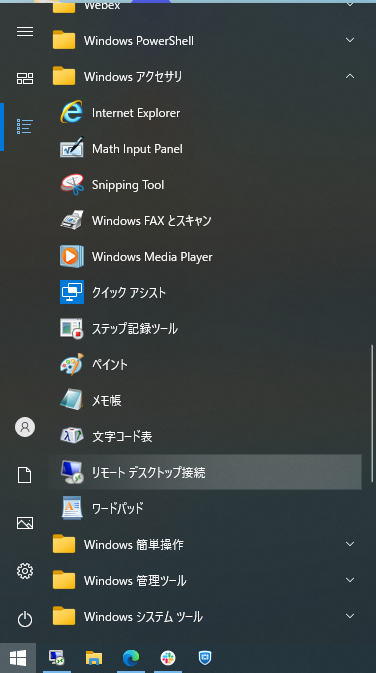
Task: Launch 文字コード表 icon
Action: pyautogui.click(x=72, y=437)
